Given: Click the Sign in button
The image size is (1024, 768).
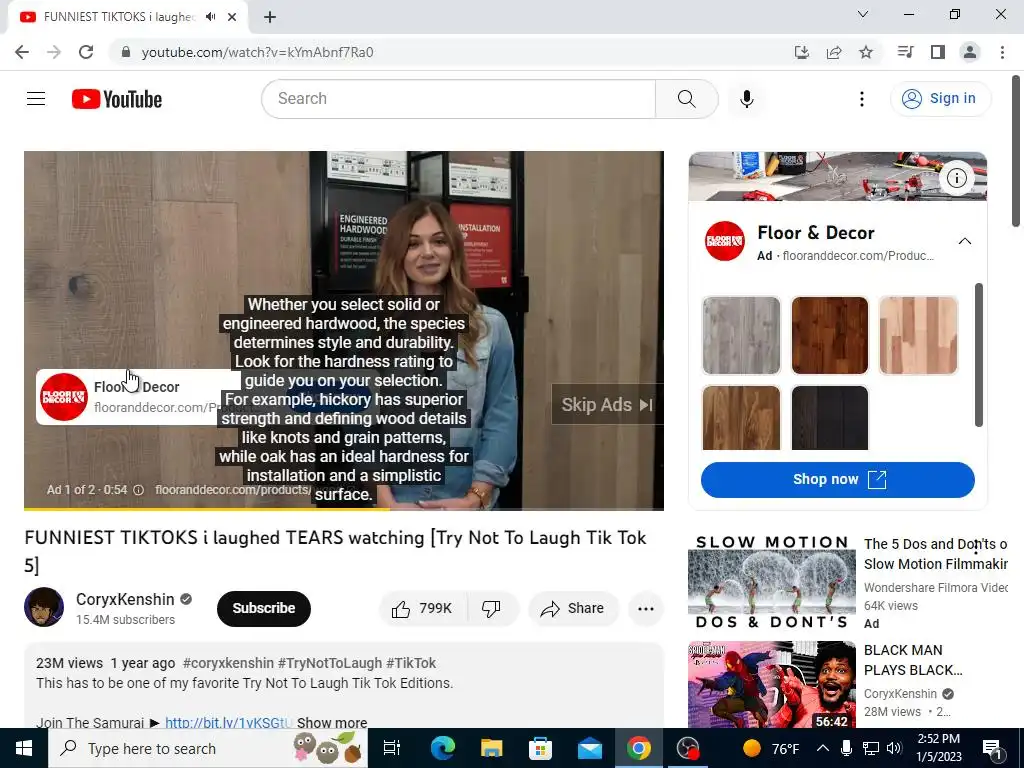Looking at the screenshot, I should pos(940,99).
